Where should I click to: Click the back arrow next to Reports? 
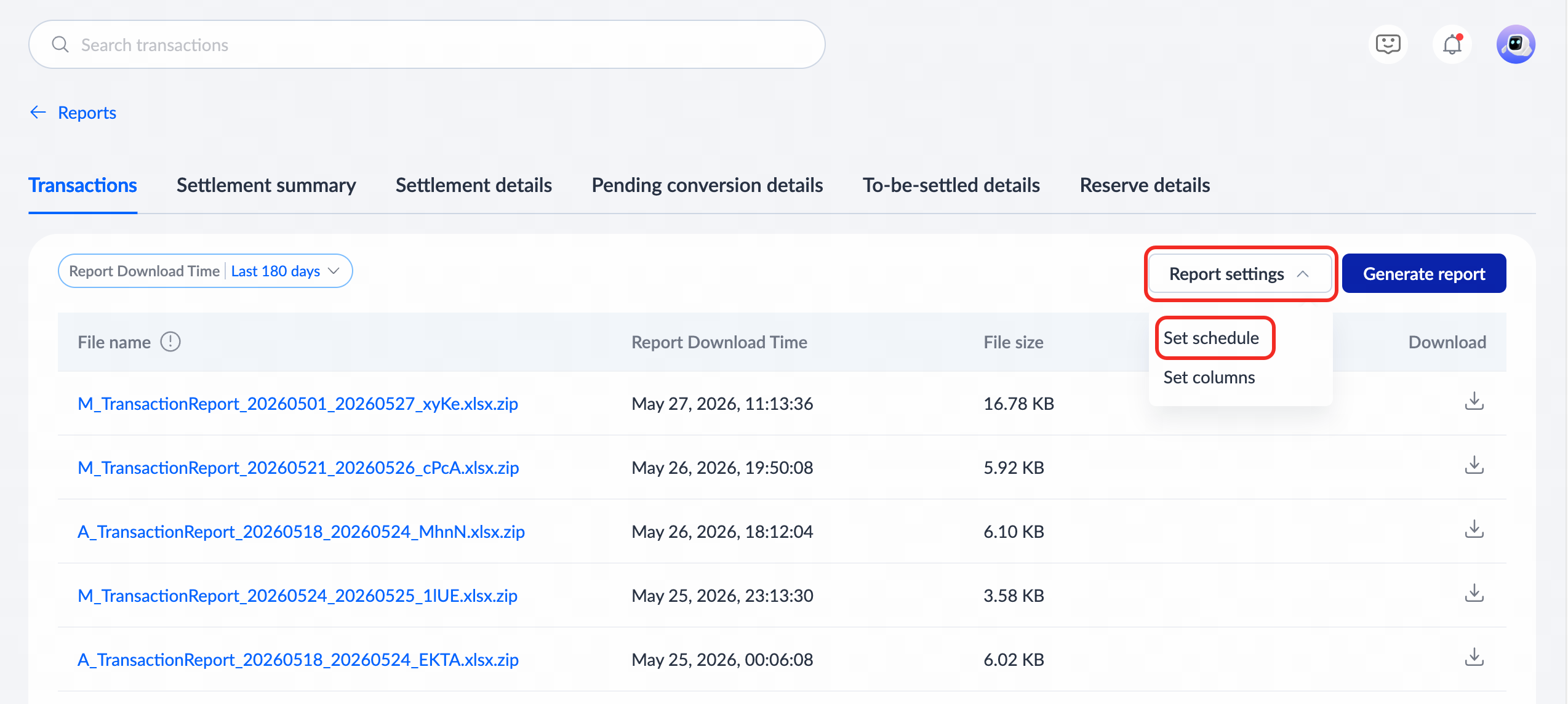coord(38,112)
